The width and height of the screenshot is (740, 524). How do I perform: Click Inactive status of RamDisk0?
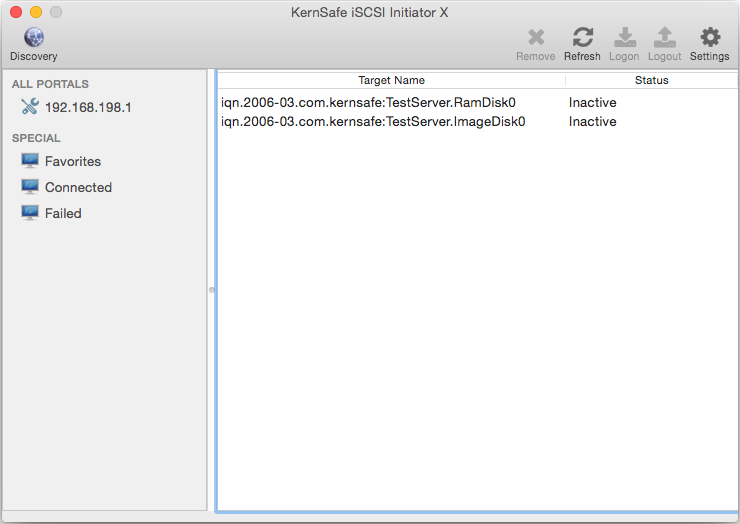click(x=593, y=102)
